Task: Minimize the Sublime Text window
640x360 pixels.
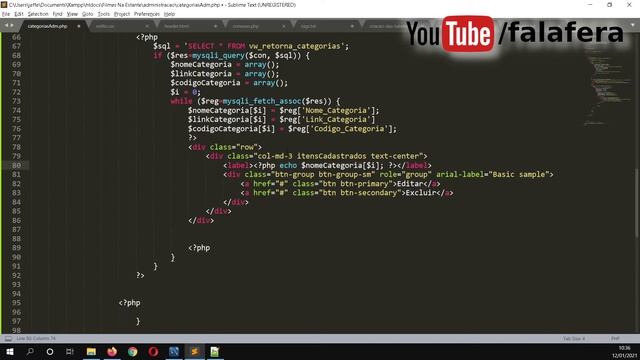Action: [x=590, y=4]
